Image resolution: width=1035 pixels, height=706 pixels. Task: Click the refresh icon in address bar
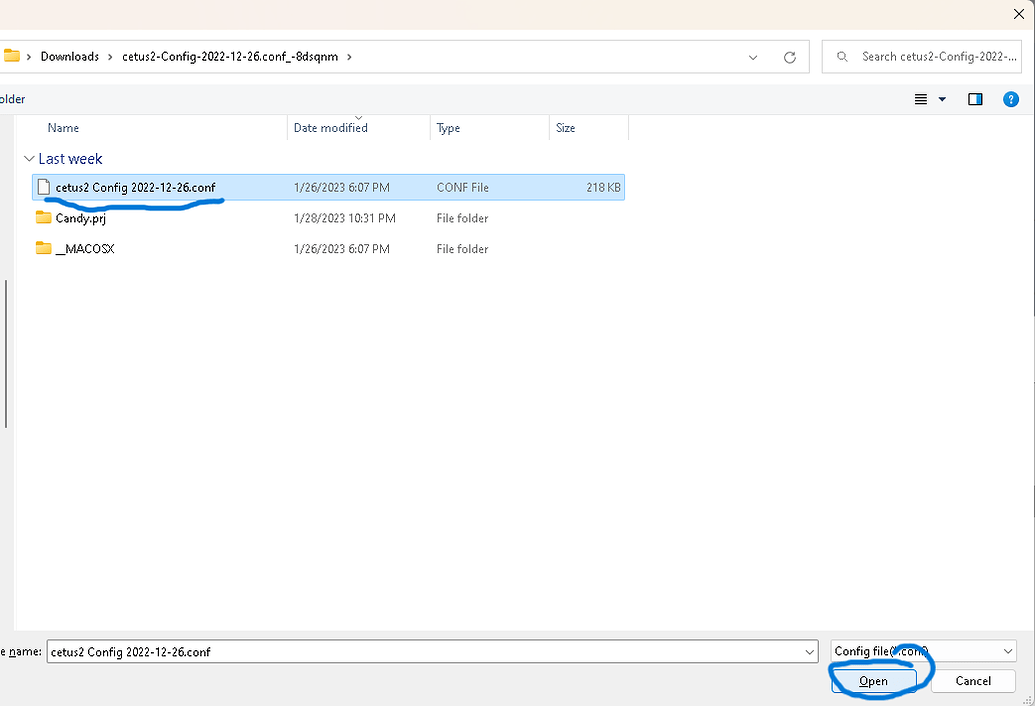pyautogui.click(x=789, y=57)
